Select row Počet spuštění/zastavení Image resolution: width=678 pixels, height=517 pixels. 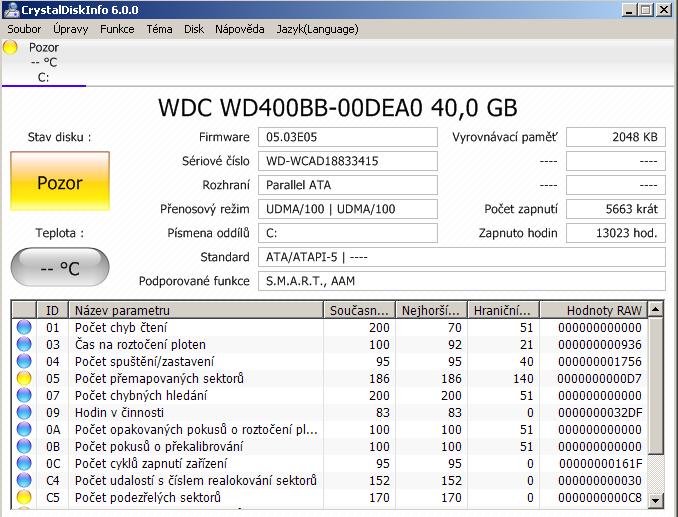point(330,361)
